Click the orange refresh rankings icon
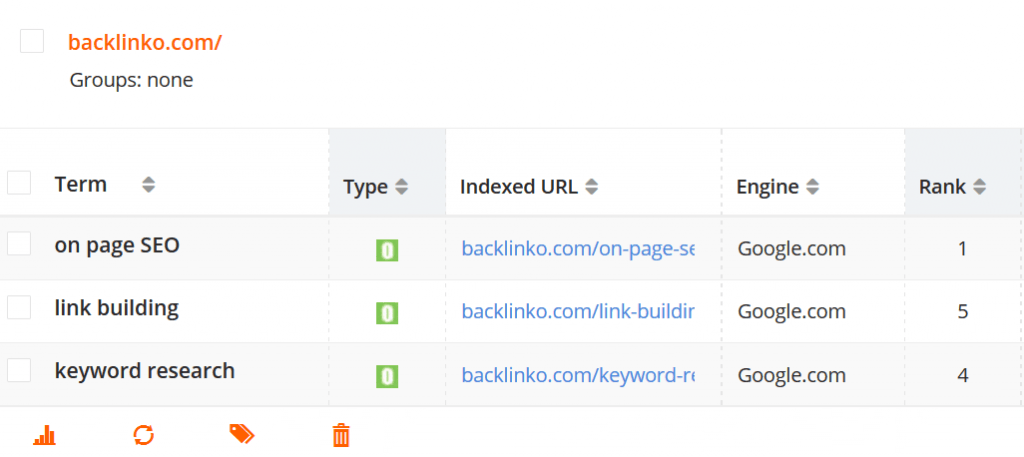The height and width of the screenshot is (457, 1024). coord(144,435)
